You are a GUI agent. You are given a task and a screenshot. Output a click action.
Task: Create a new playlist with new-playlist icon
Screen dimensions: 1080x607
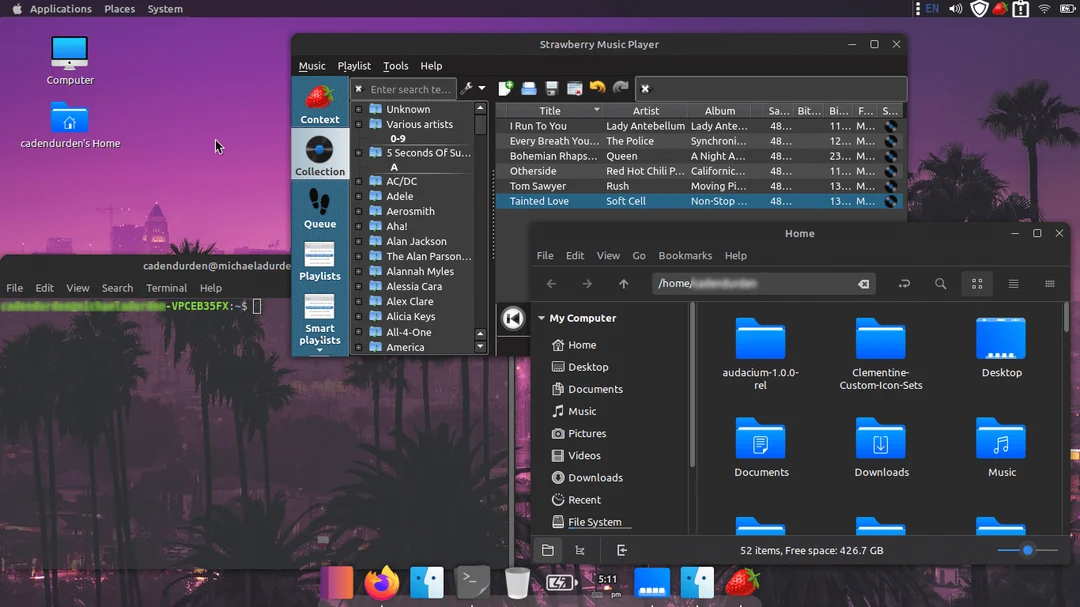tap(506, 88)
